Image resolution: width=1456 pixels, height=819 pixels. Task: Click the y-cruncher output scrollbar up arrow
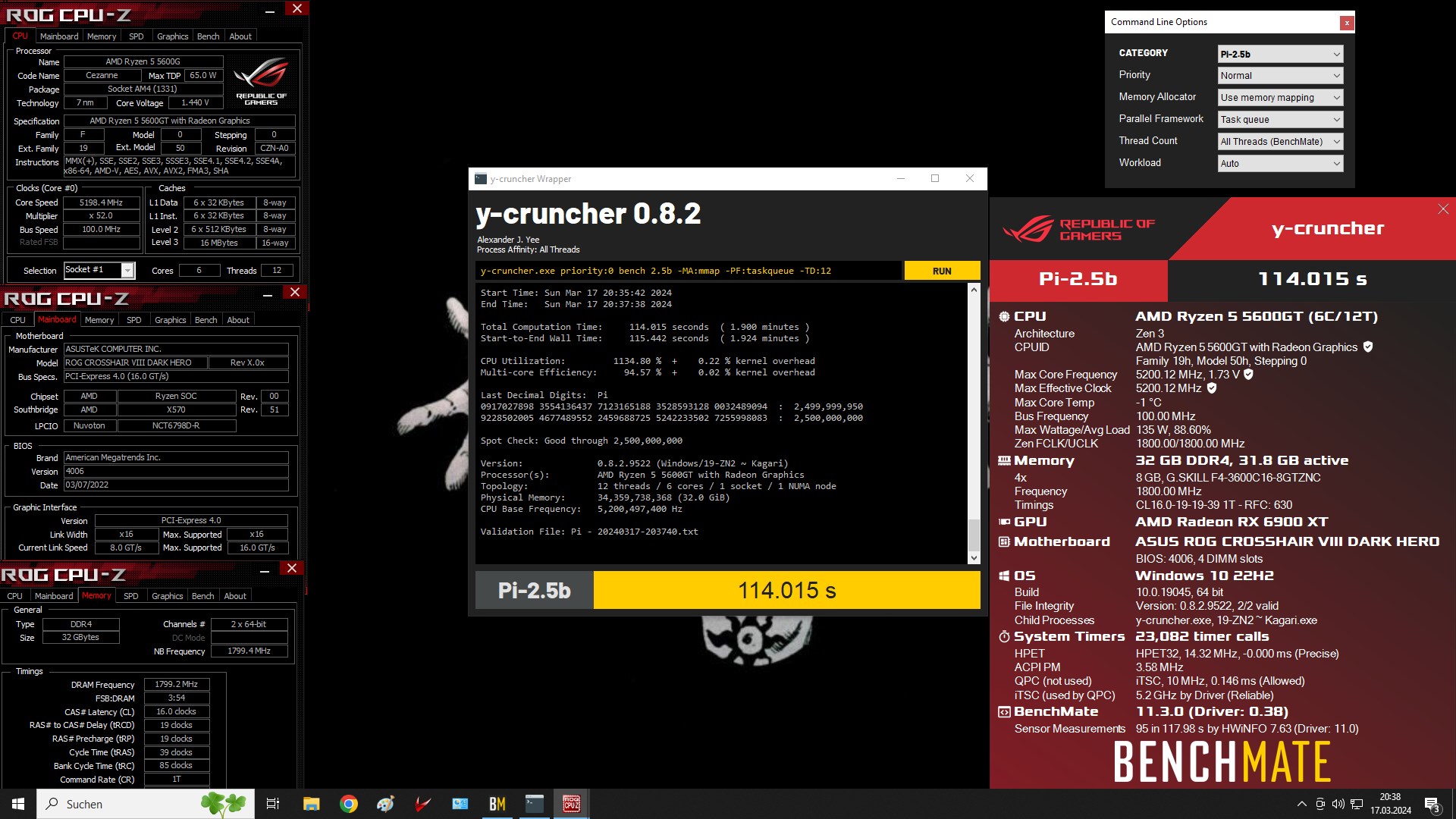click(x=974, y=290)
